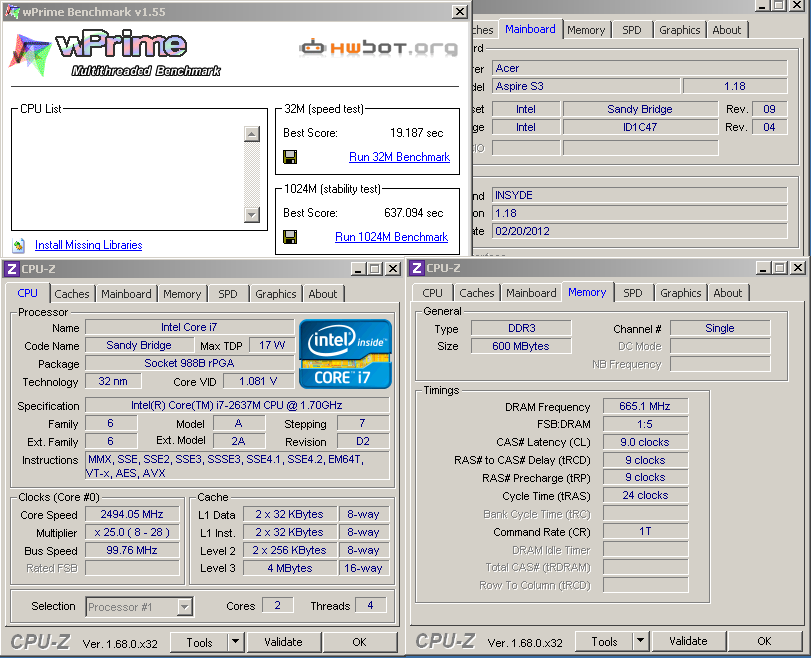Click the Level 3 4 MBytes cache value
811x658 pixels.
click(x=290, y=568)
